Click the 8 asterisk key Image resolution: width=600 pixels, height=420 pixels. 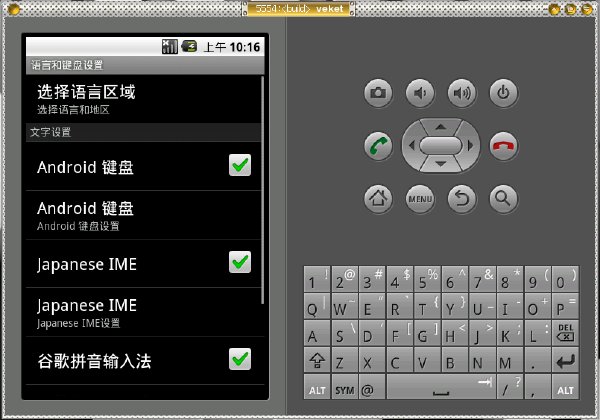(x=510, y=279)
